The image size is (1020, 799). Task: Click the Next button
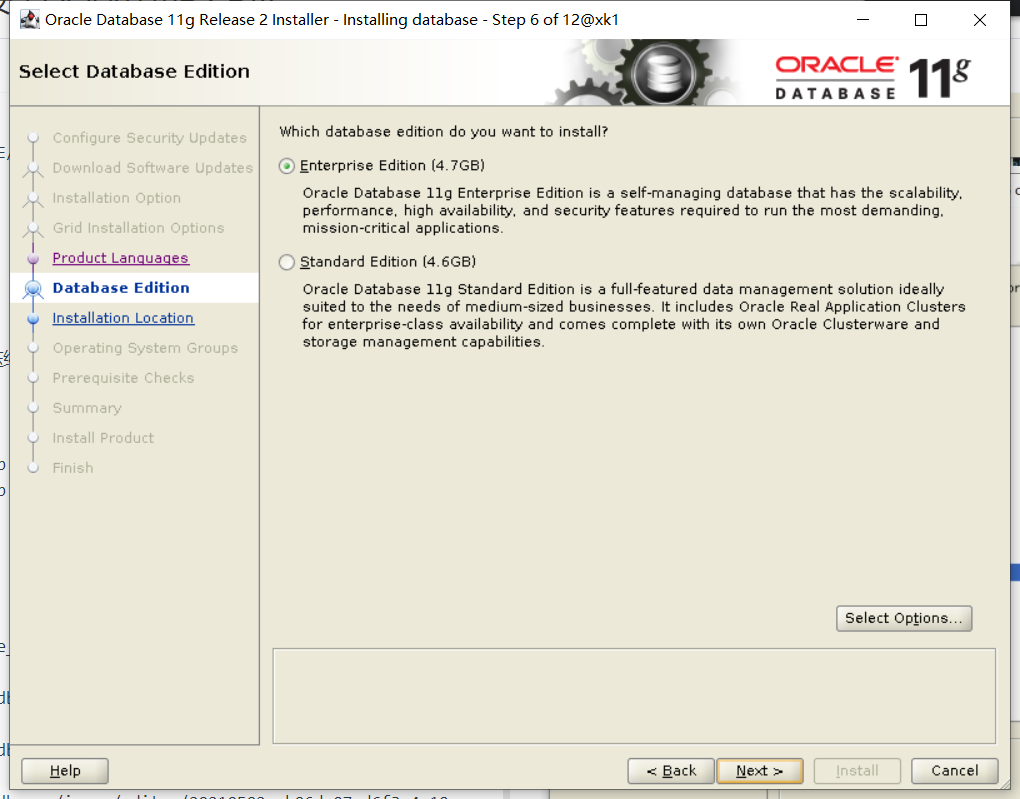(759, 771)
